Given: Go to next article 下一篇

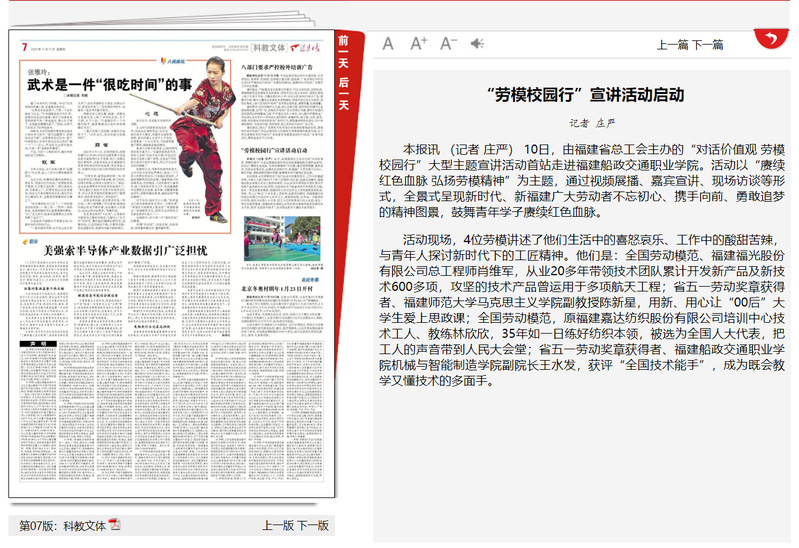Looking at the screenshot, I should (708, 45).
